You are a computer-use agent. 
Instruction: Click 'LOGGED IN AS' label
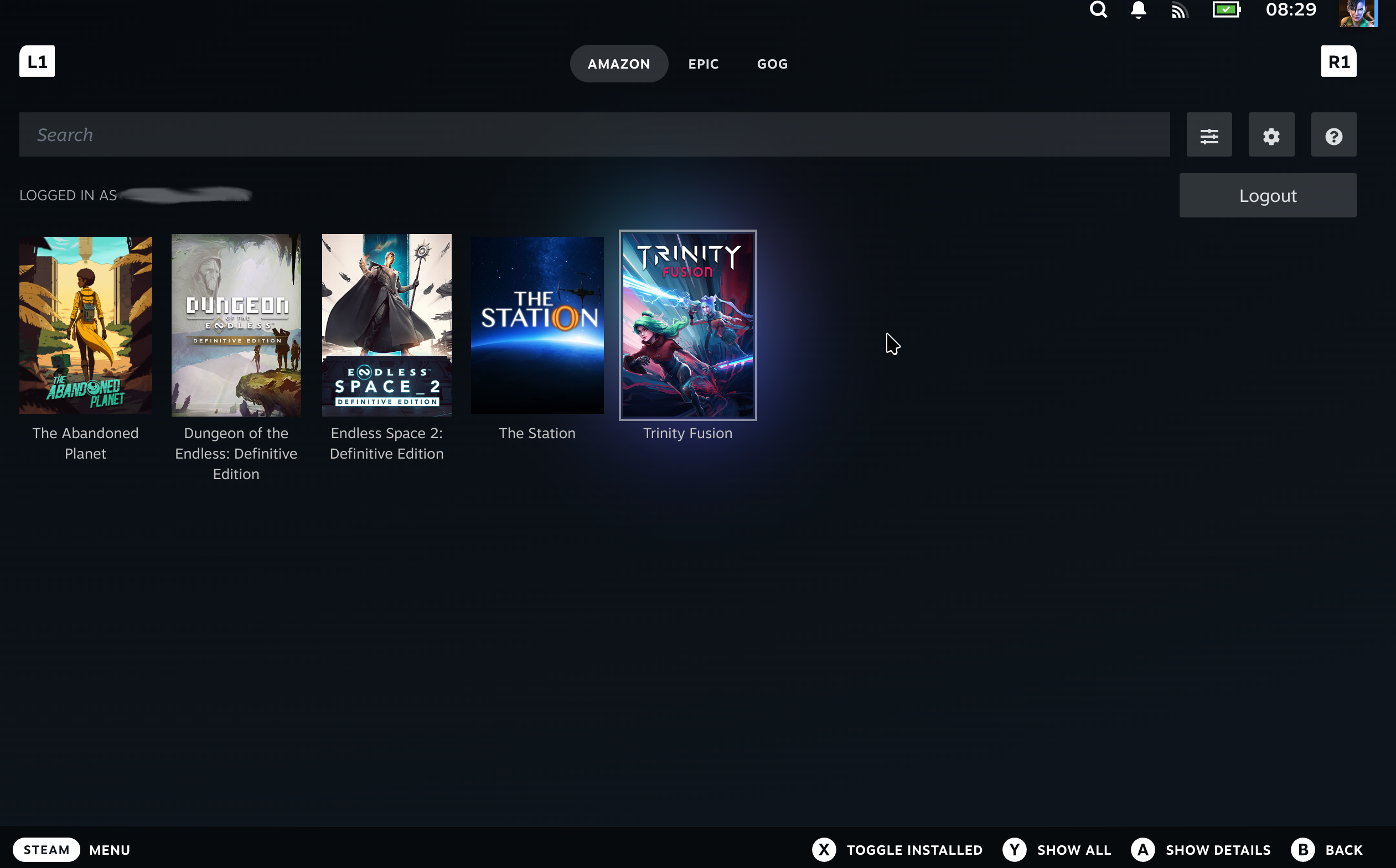pyautogui.click(x=68, y=196)
